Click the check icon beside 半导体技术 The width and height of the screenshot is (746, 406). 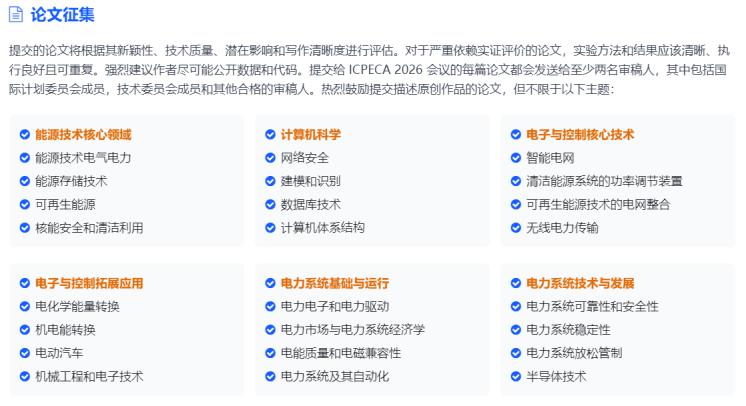coord(516,377)
